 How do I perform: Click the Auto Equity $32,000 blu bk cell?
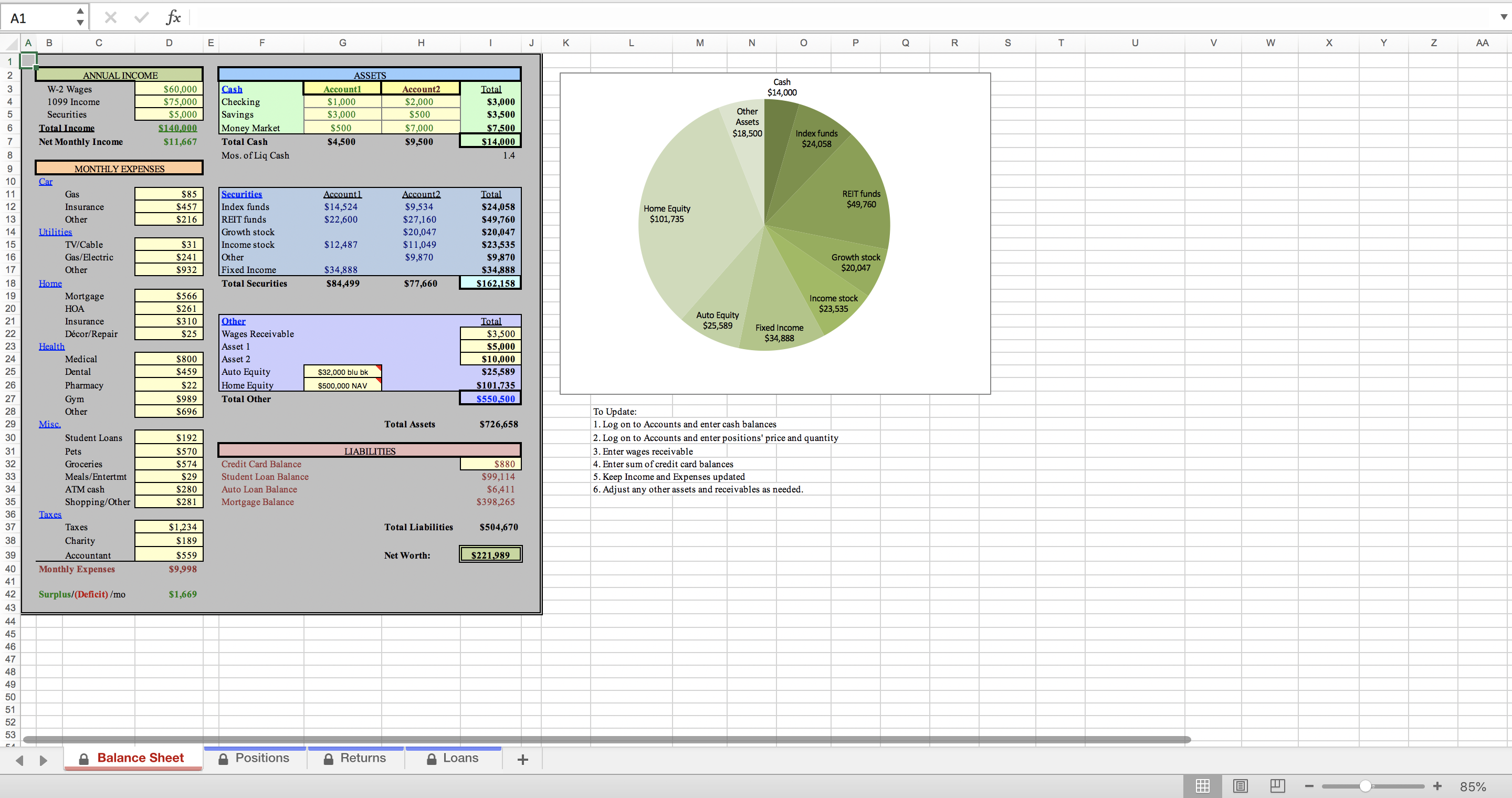point(343,372)
